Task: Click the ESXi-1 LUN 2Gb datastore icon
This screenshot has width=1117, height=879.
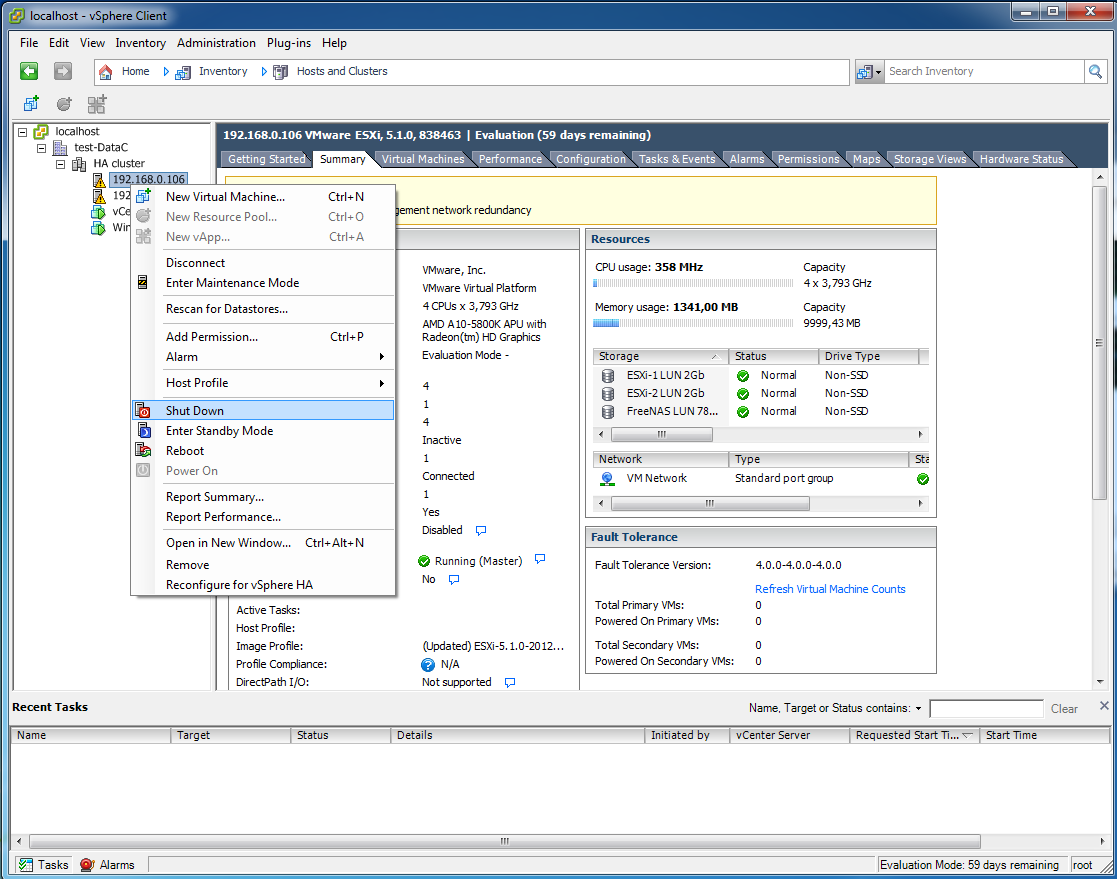Action: click(608, 375)
